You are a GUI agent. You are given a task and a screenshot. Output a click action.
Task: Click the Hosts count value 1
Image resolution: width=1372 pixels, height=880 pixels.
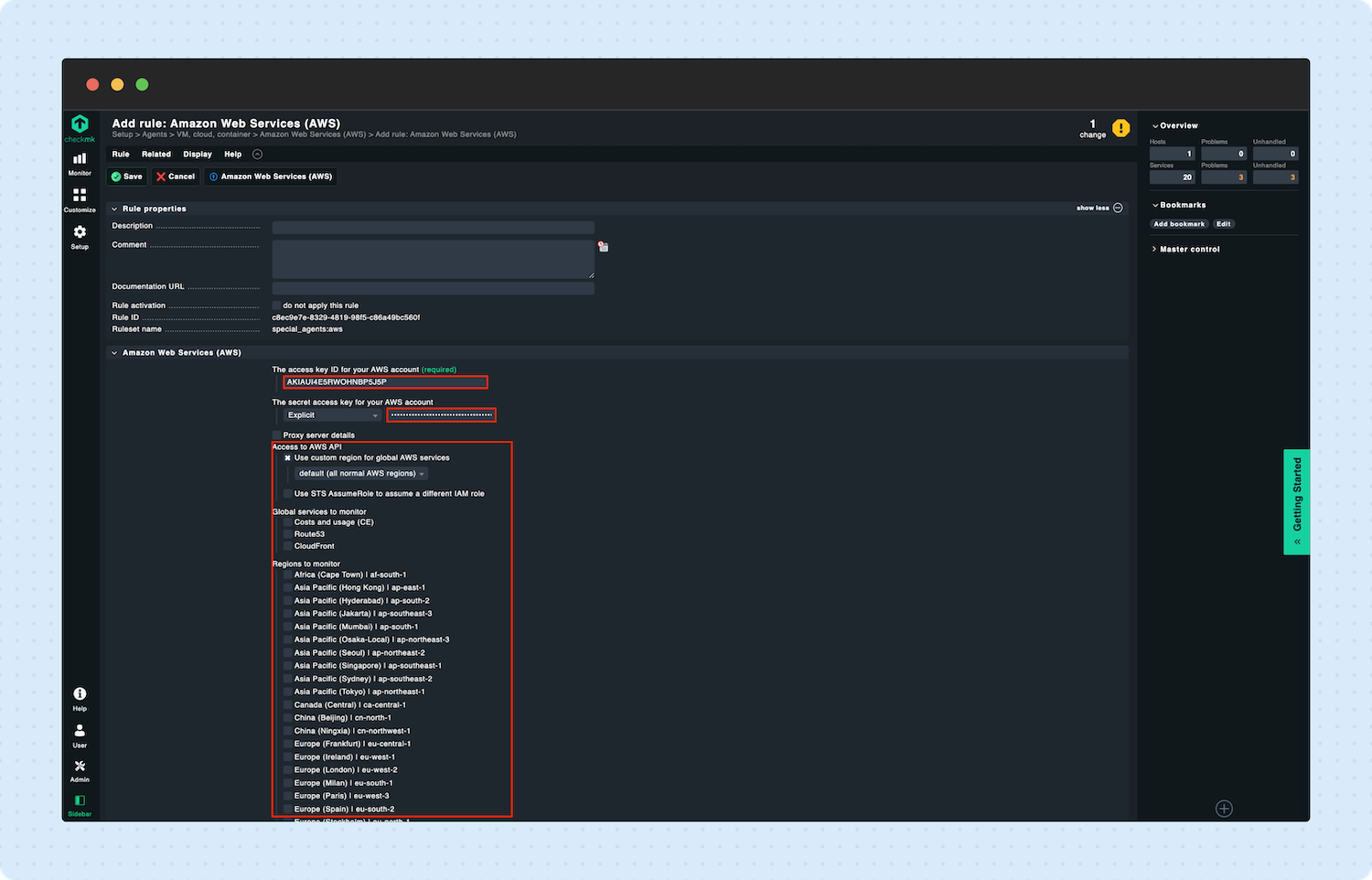[x=1173, y=154]
